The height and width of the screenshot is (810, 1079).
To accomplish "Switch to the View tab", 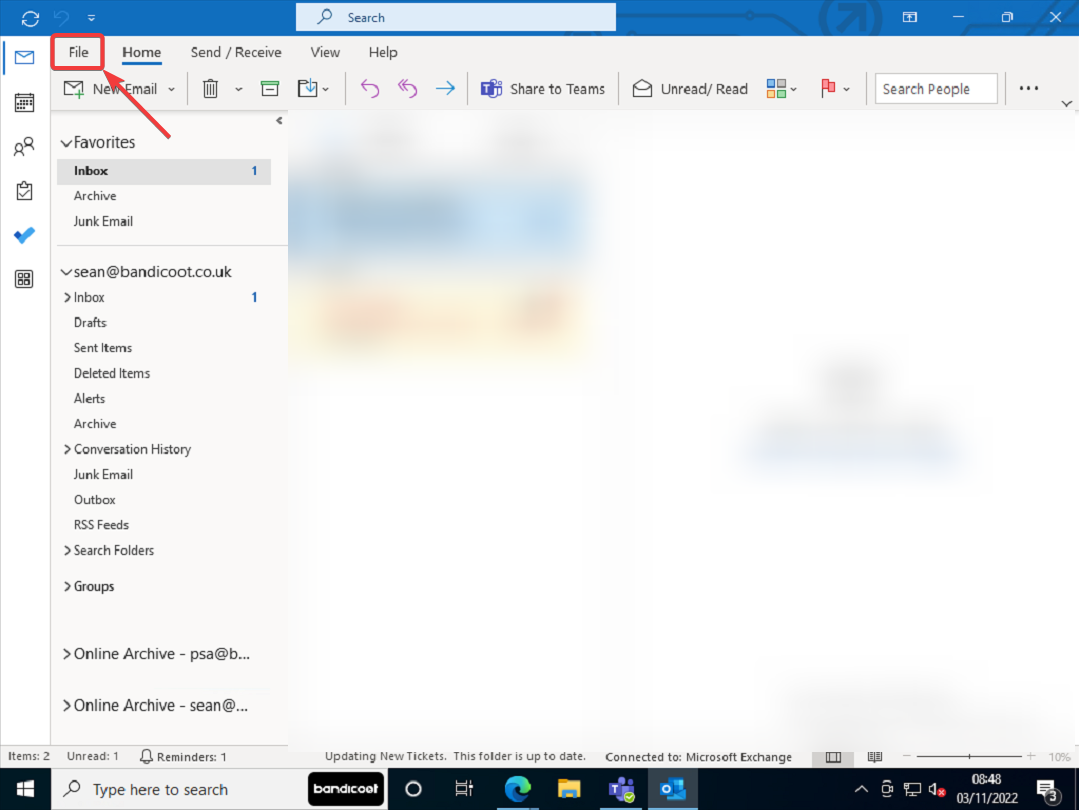I will coord(324,52).
